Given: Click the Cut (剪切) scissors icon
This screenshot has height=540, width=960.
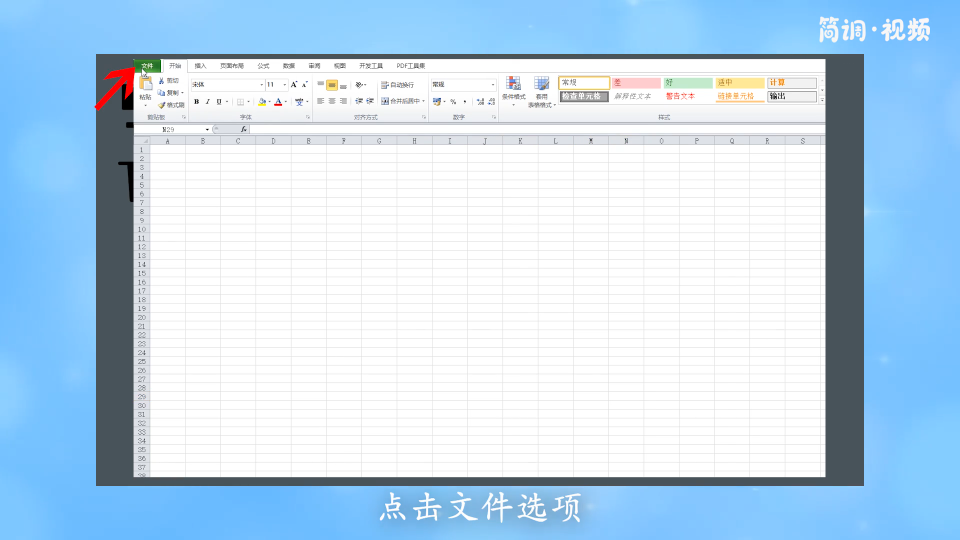Looking at the screenshot, I should coord(162,81).
